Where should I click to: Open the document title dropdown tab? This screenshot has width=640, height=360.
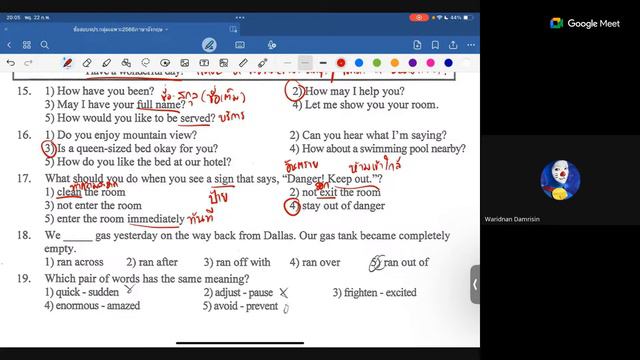[121, 29]
